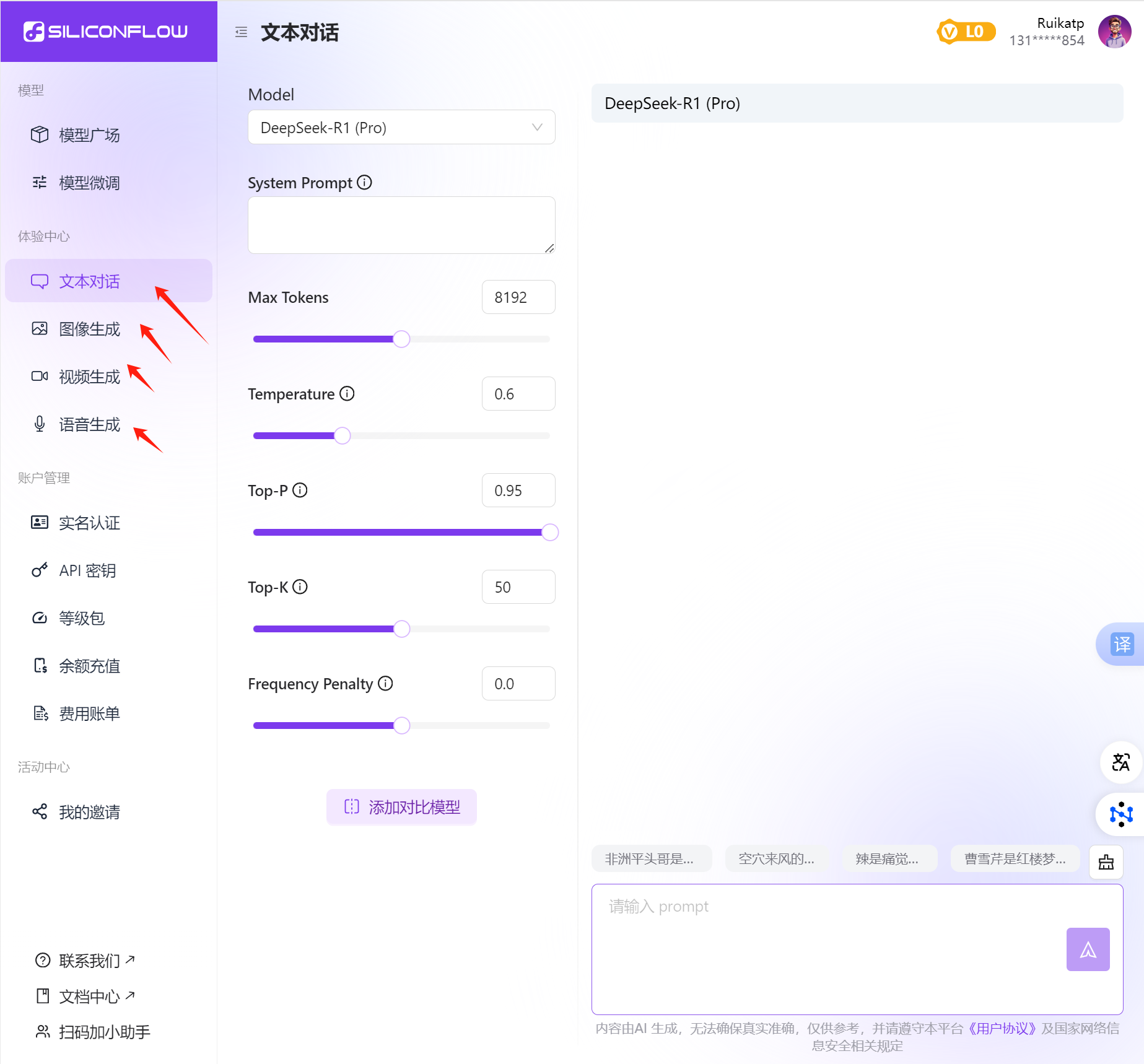Select suggestion 空穴来风的...
This screenshot has width=1144, height=1064.
click(x=777, y=858)
